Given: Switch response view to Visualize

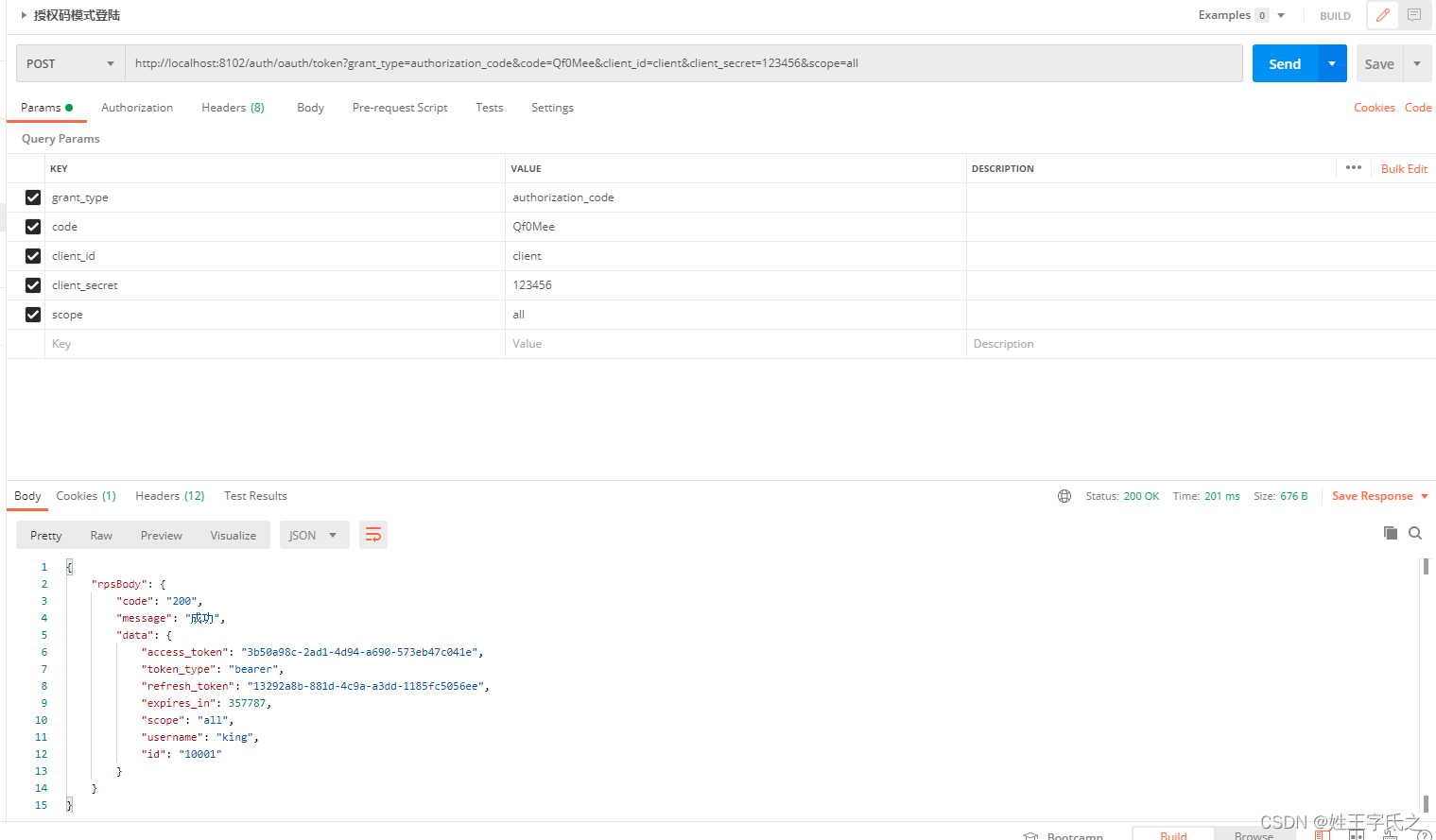Looking at the screenshot, I should 234,535.
